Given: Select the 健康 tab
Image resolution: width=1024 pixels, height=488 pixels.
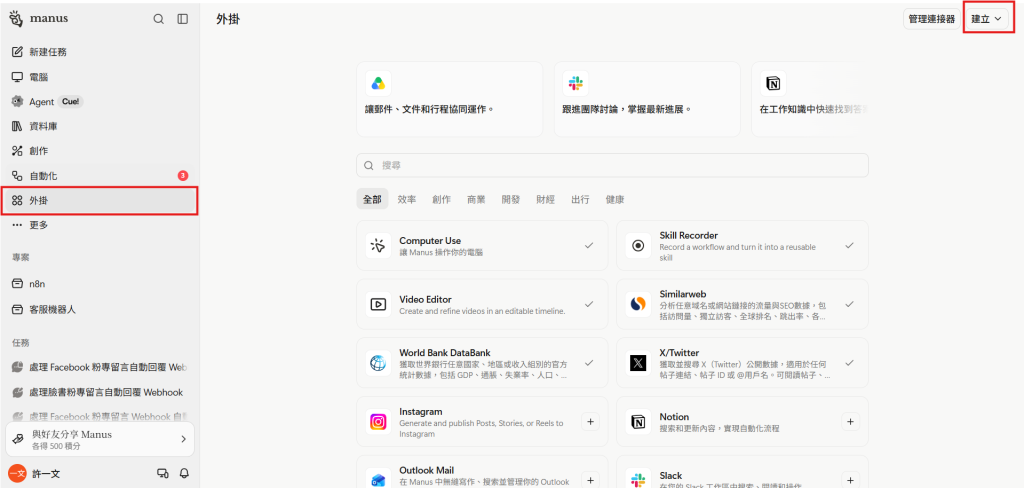Looking at the screenshot, I should 615,199.
